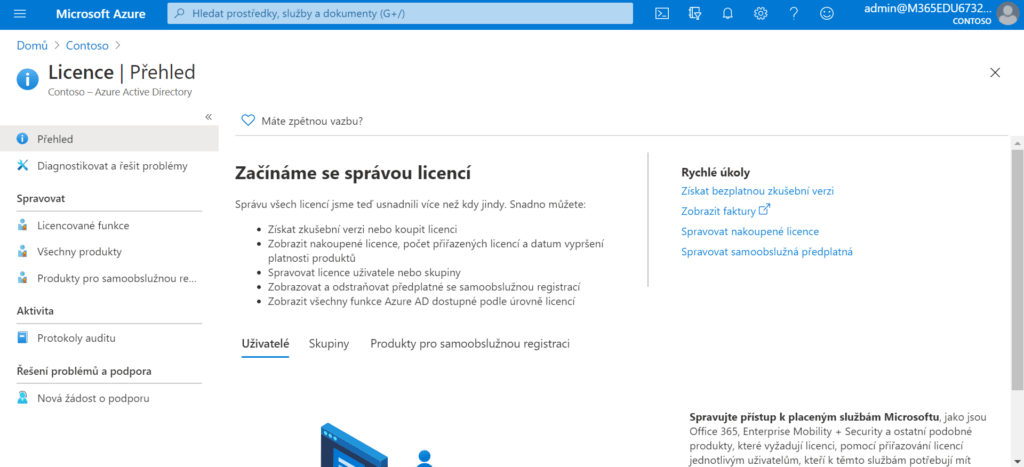Select Přehled in the left menu
This screenshot has height=467, width=1024.
click(109, 139)
